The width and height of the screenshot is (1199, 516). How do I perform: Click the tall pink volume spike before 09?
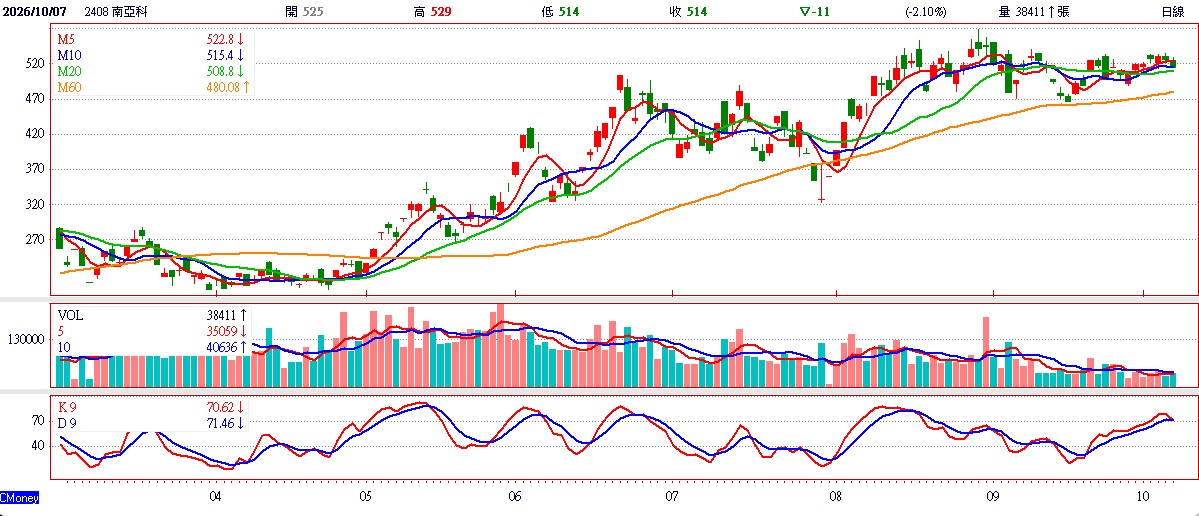[x=986, y=352]
